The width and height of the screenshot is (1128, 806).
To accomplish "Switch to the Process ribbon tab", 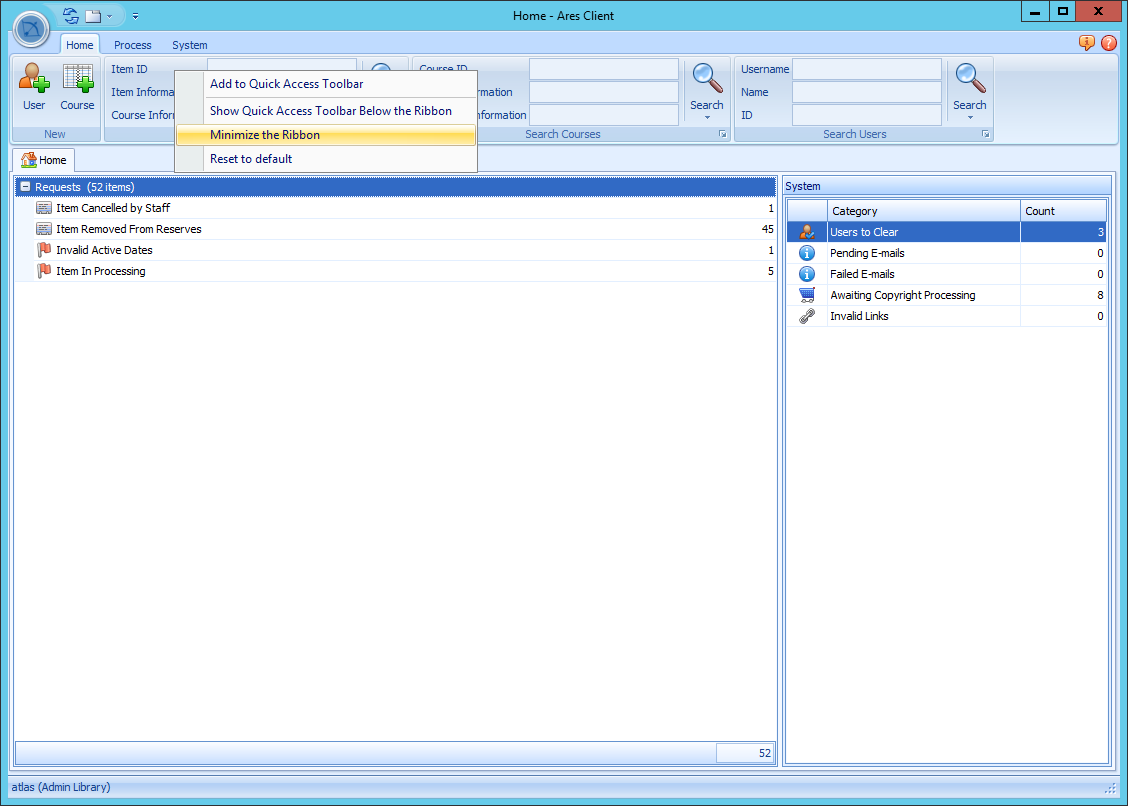I will 132,44.
